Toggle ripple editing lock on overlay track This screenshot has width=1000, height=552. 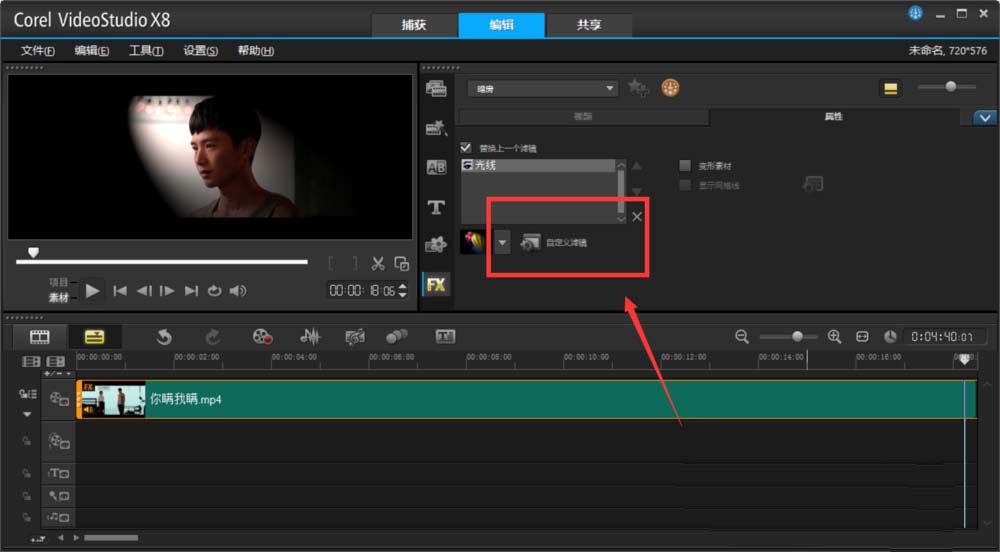(x=26, y=440)
